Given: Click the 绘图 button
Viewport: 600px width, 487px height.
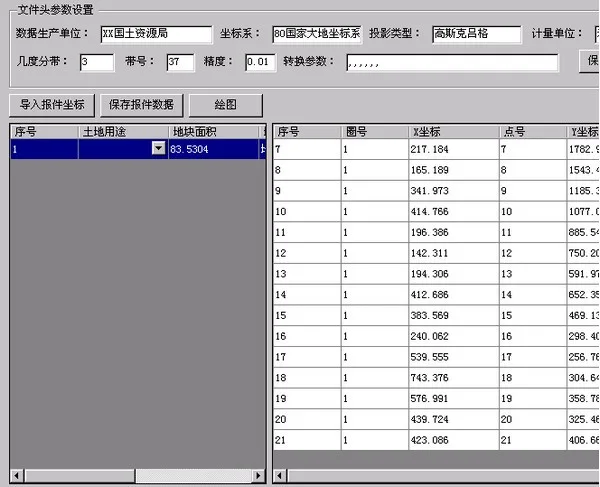Looking at the screenshot, I should 226,105.
